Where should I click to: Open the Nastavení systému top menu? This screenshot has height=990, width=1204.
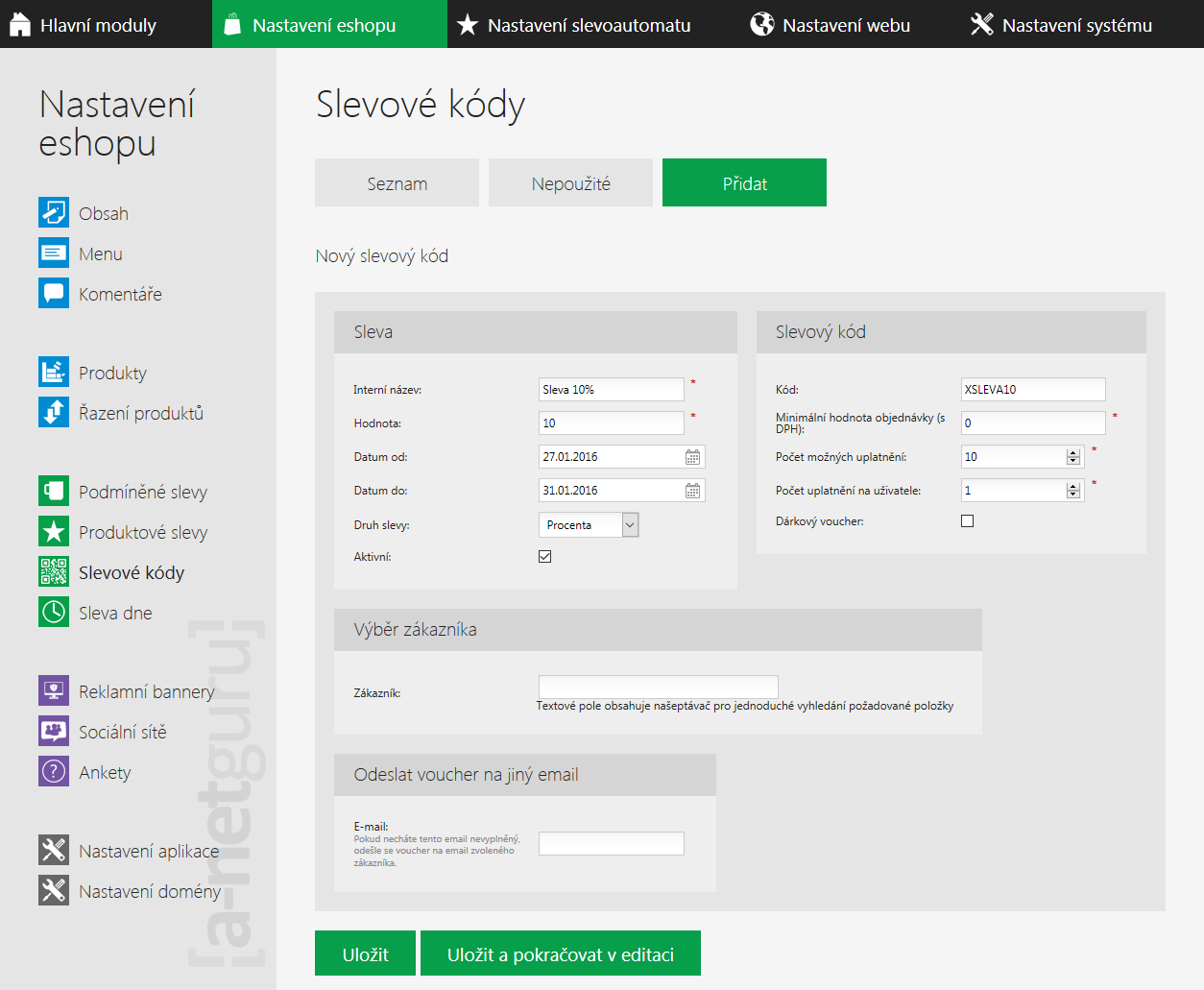[x=1076, y=24]
